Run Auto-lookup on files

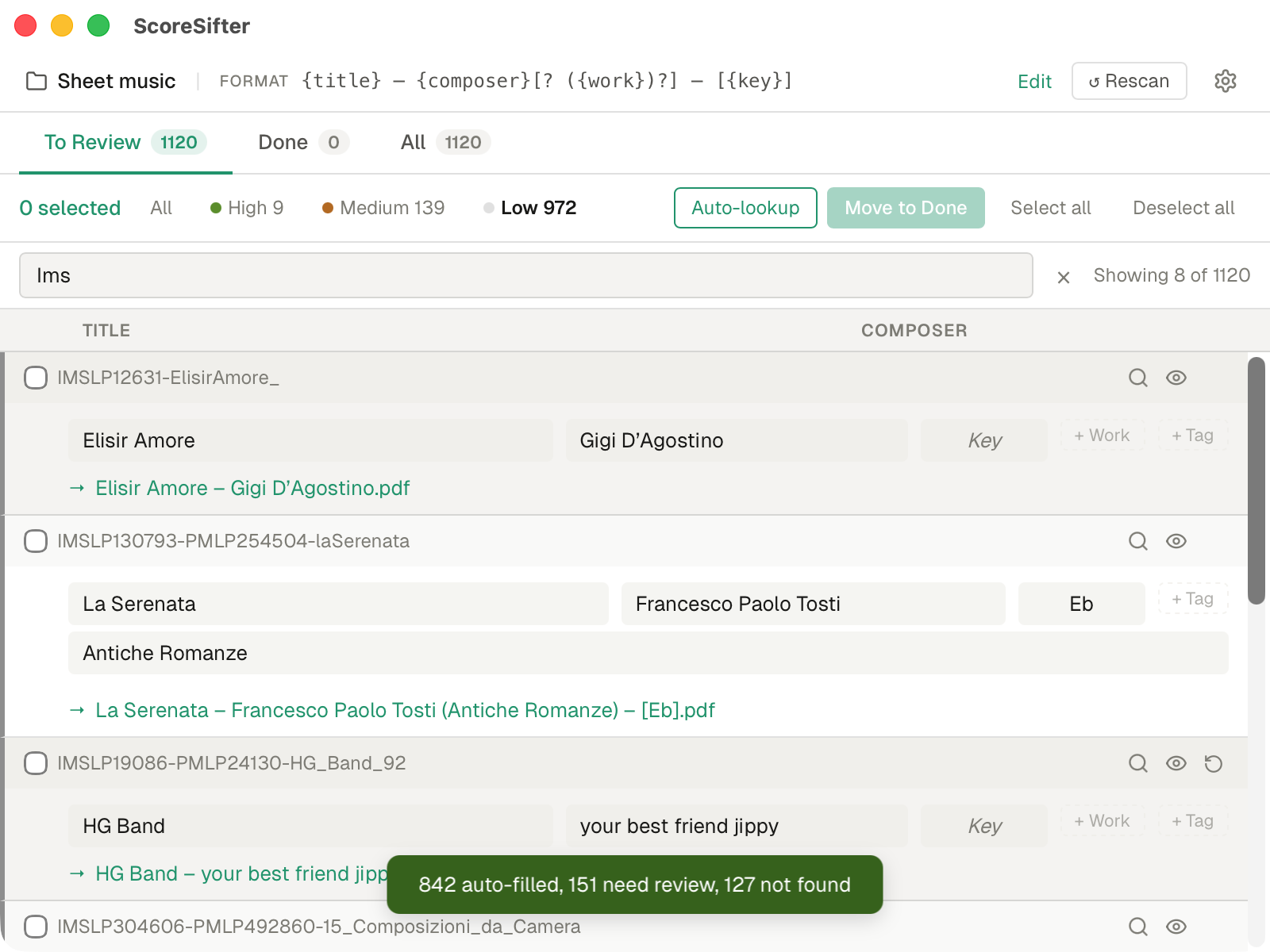[x=745, y=208]
